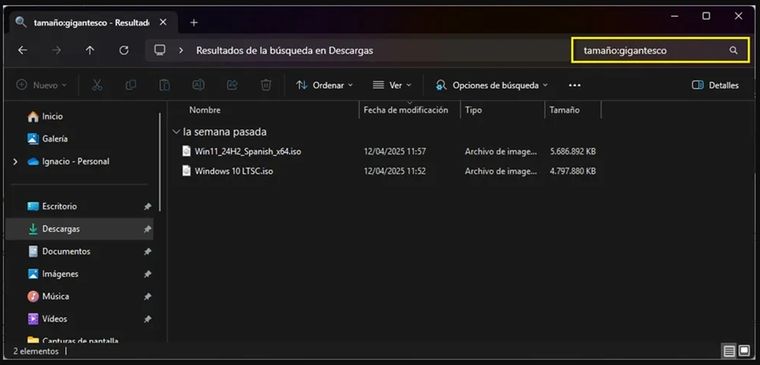
Task: Click date 12/04/2025 11:57
Action: (395, 152)
